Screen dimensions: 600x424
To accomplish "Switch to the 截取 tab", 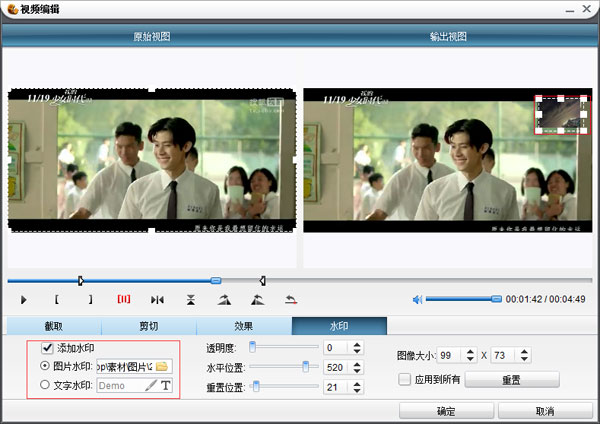I will point(54,326).
